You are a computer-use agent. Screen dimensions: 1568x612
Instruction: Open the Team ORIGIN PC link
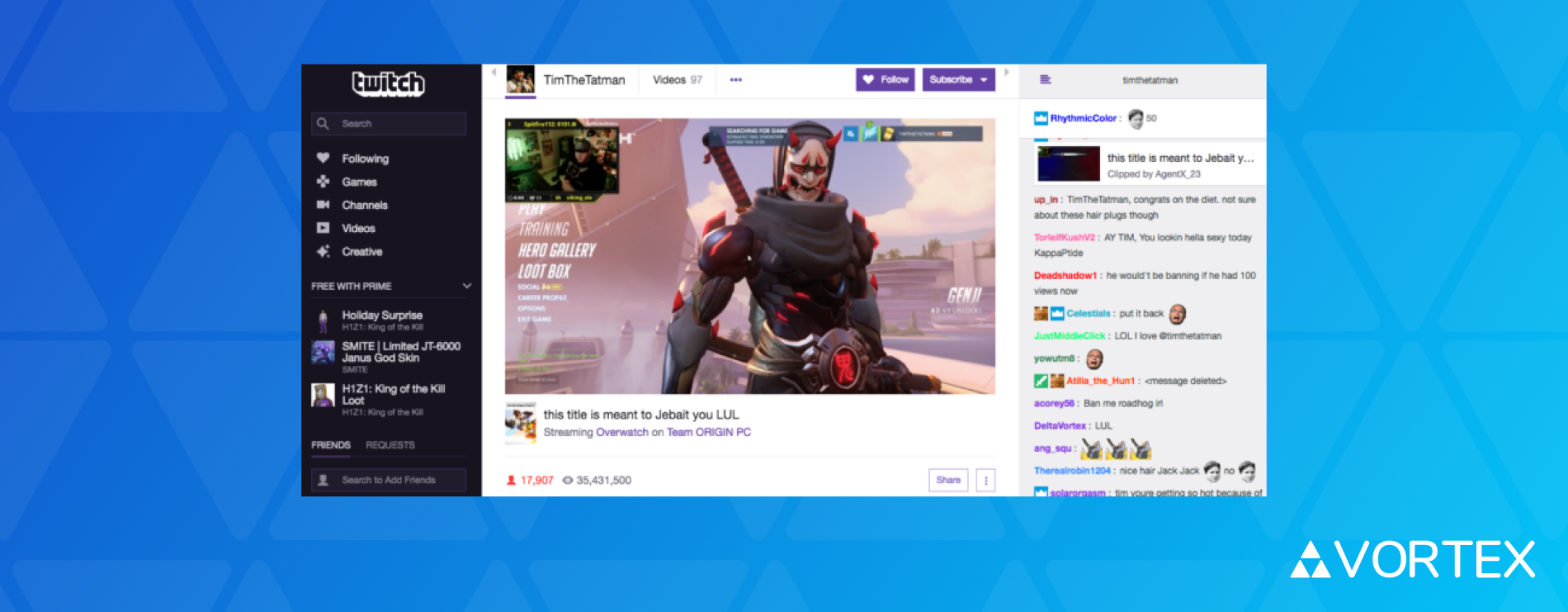709,433
